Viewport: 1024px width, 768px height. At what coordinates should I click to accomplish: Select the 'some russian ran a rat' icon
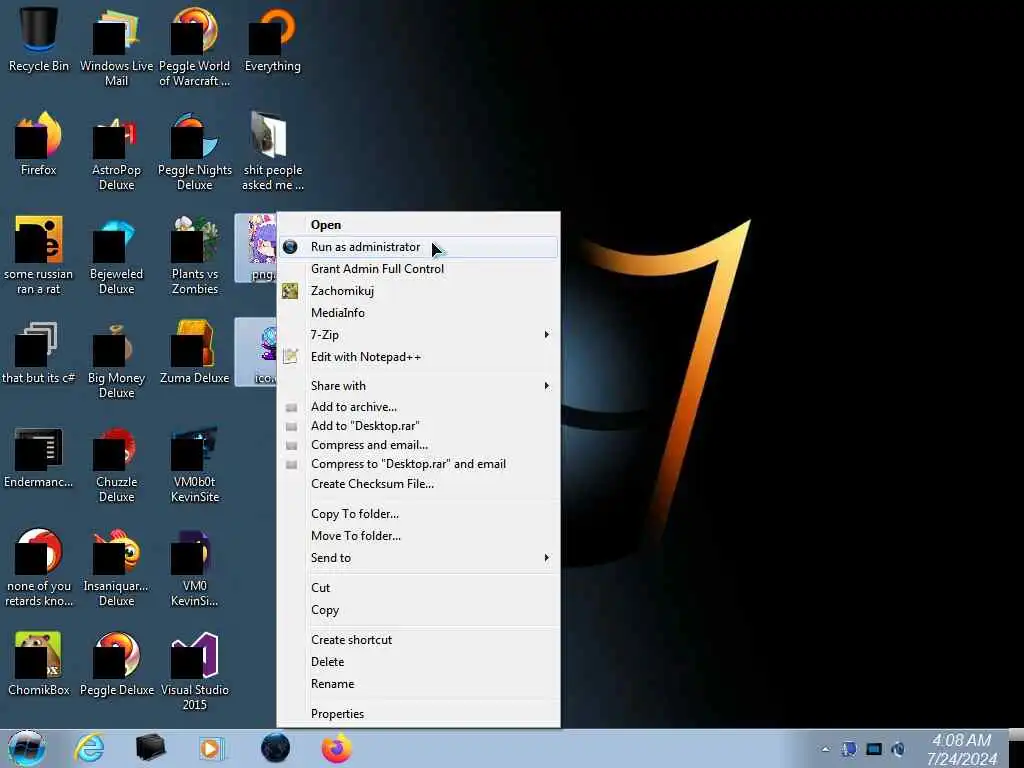pos(39,256)
